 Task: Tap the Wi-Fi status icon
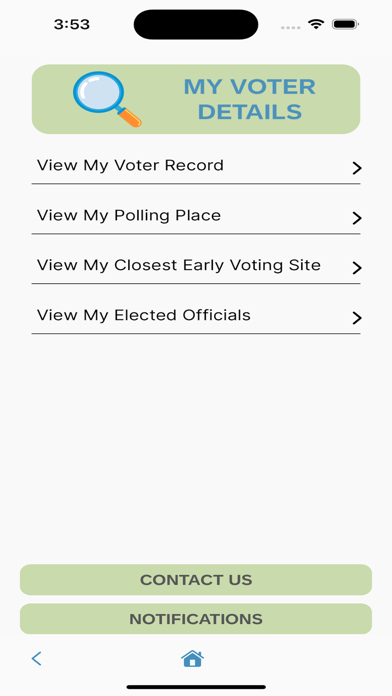click(x=316, y=24)
